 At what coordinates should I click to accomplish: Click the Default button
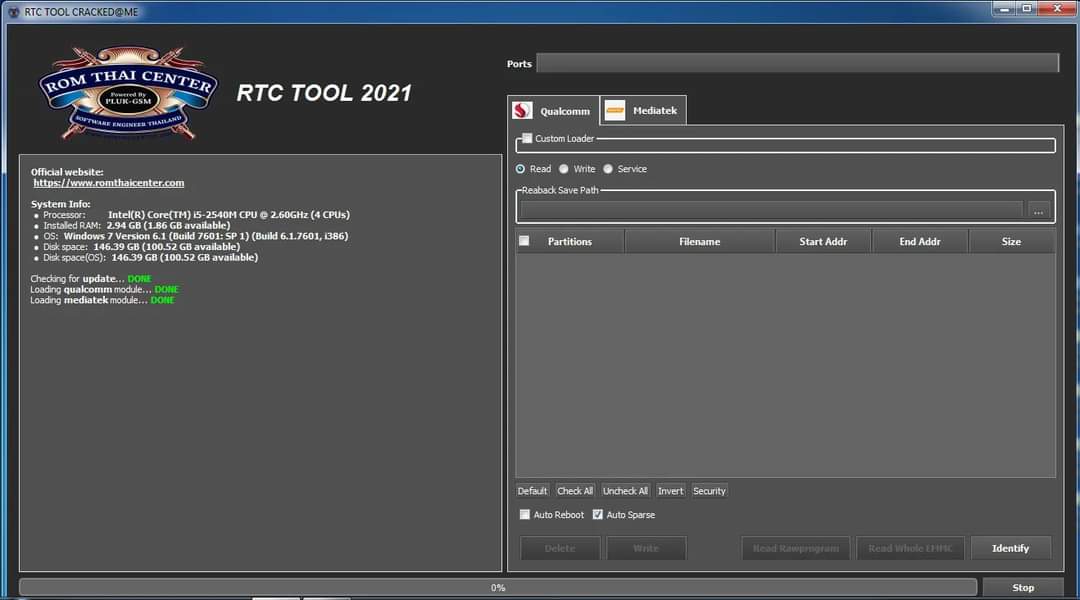pos(532,491)
